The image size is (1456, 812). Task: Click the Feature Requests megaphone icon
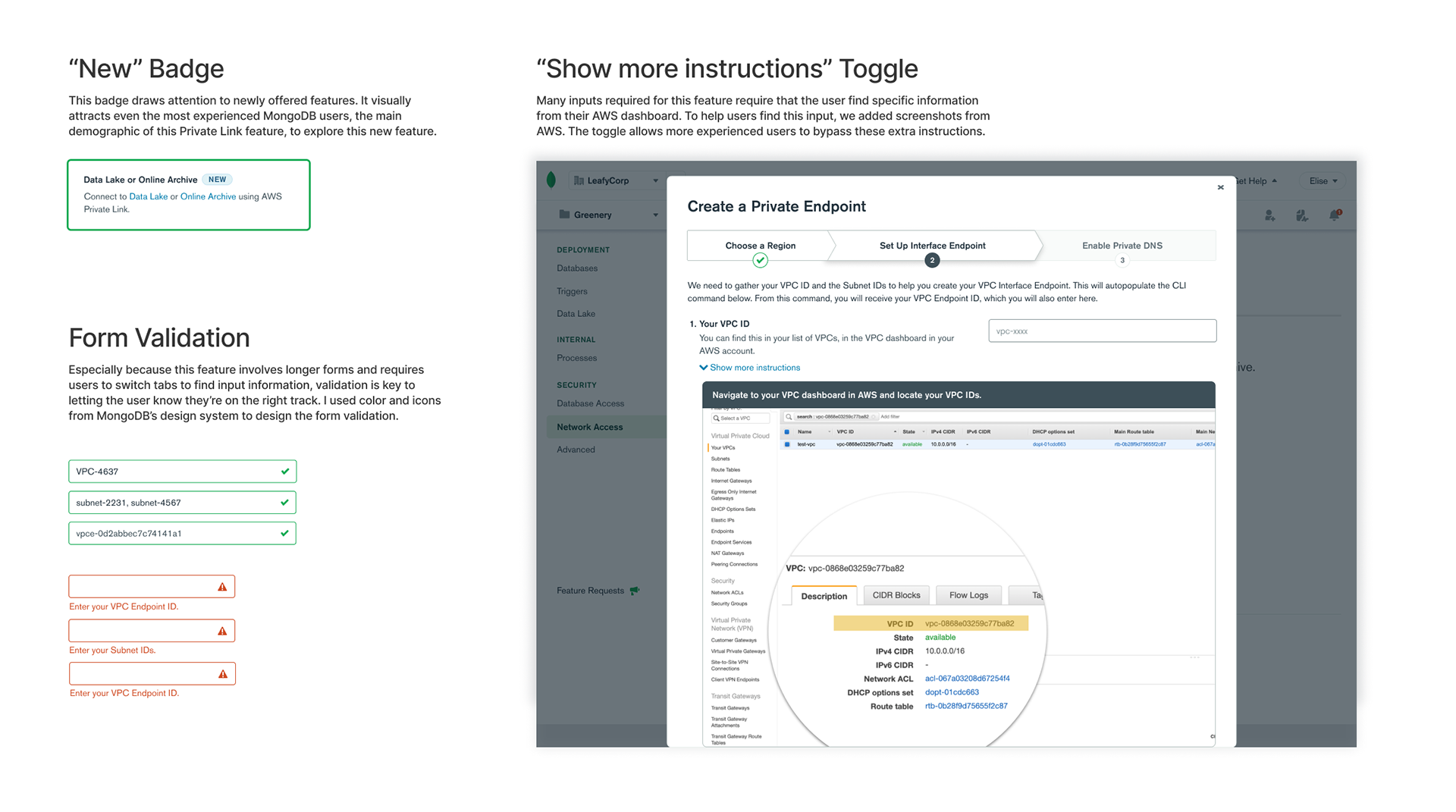[x=635, y=591]
